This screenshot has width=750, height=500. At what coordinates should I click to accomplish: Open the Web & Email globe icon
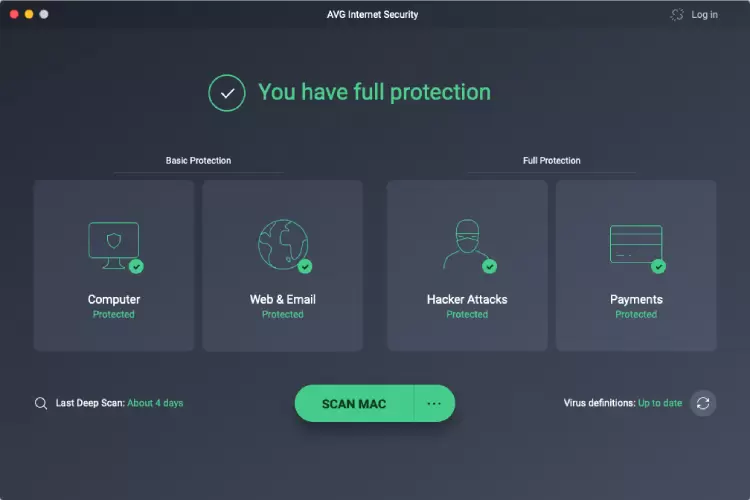coord(283,244)
